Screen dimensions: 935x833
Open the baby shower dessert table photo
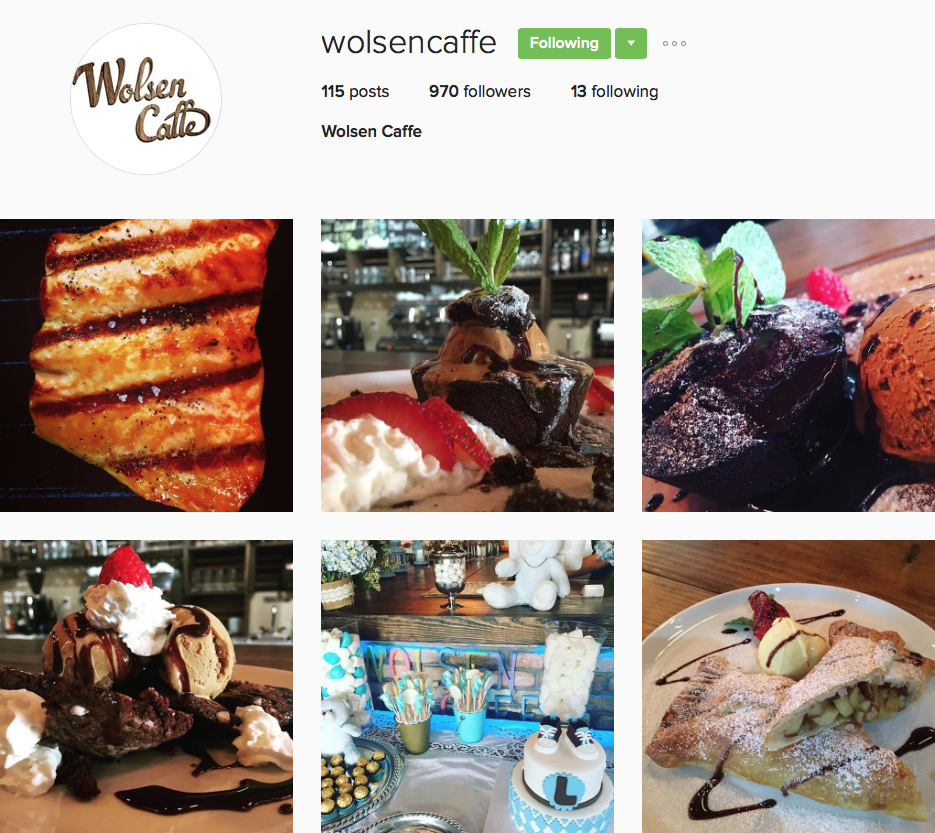[x=467, y=686]
